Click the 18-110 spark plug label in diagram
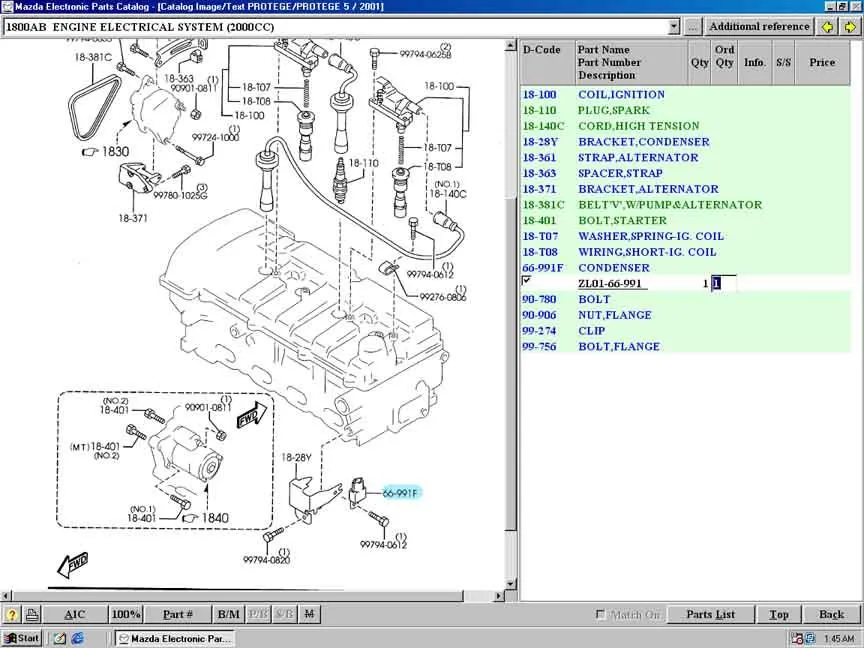 point(364,163)
